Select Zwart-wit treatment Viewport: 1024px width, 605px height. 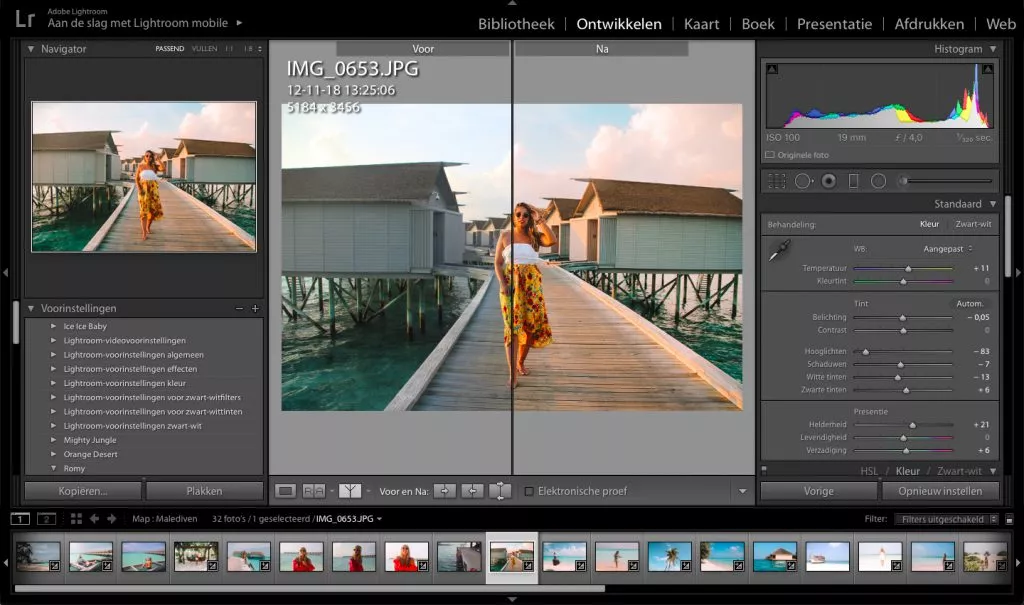pyautogui.click(x=973, y=224)
